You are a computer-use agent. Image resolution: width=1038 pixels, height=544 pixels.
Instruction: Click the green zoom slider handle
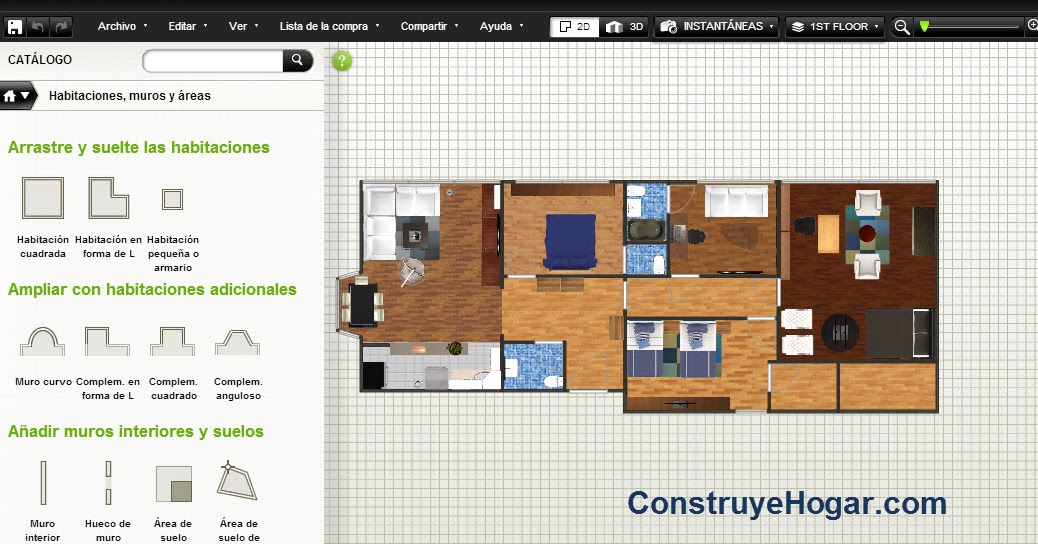click(924, 26)
